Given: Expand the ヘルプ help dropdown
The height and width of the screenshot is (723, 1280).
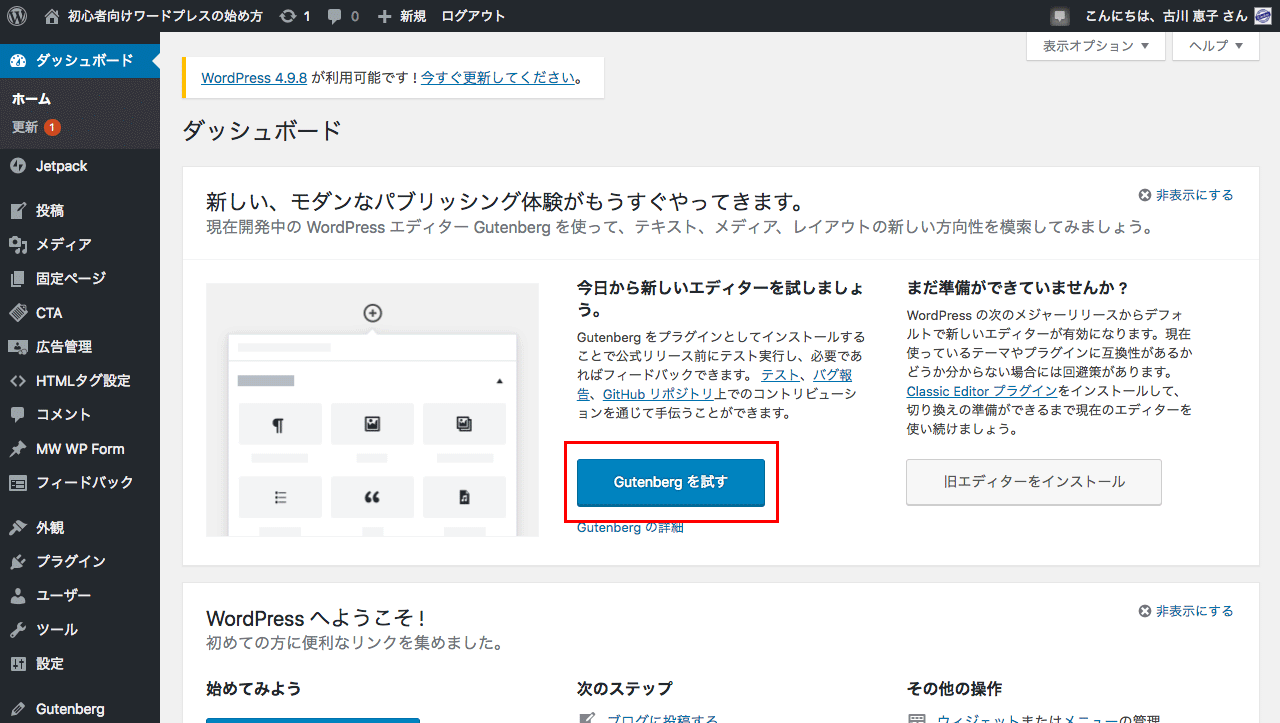Looking at the screenshot, I should pos(1216,46).
